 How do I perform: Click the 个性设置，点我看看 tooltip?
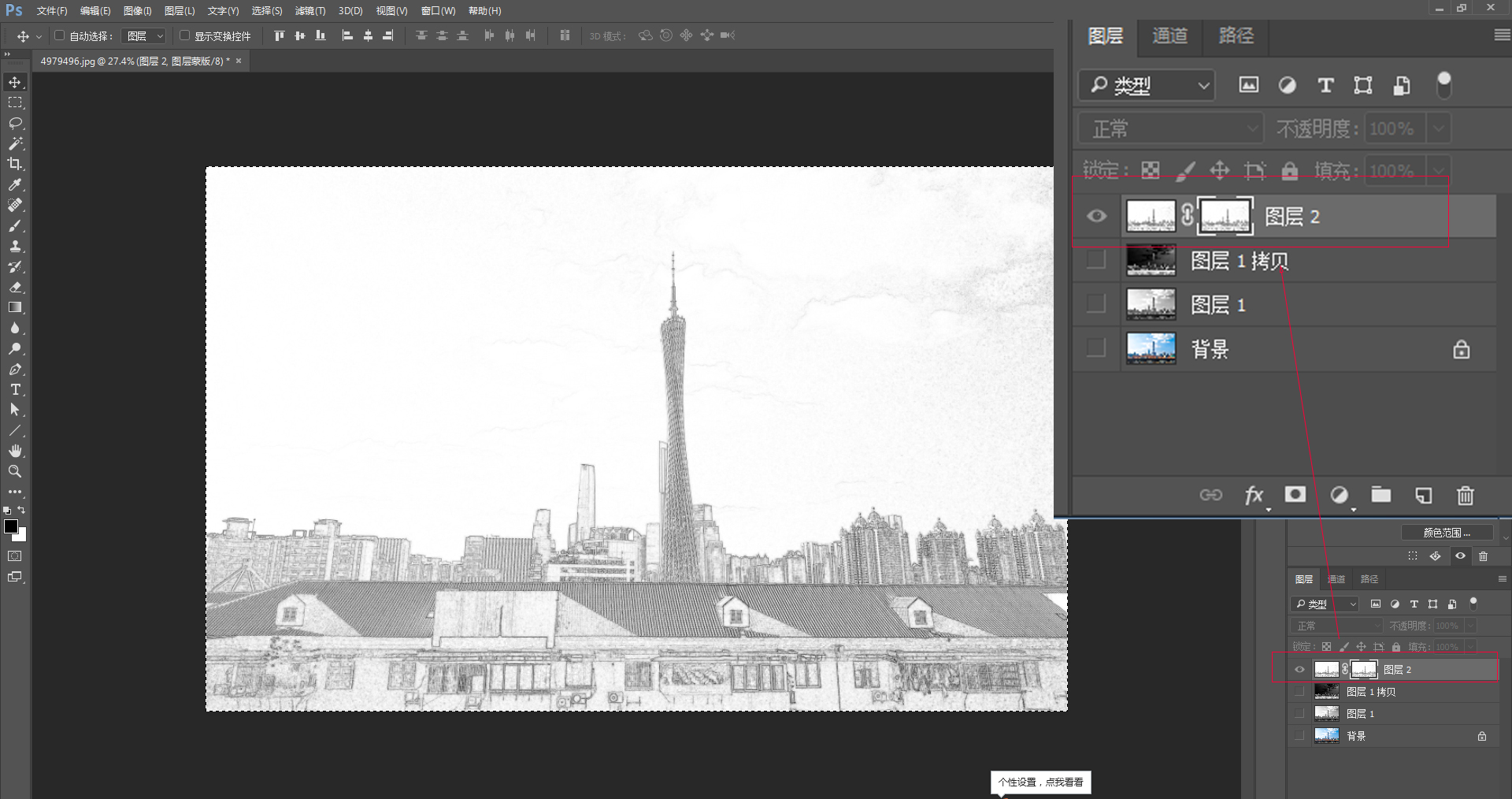point(1040,782)
